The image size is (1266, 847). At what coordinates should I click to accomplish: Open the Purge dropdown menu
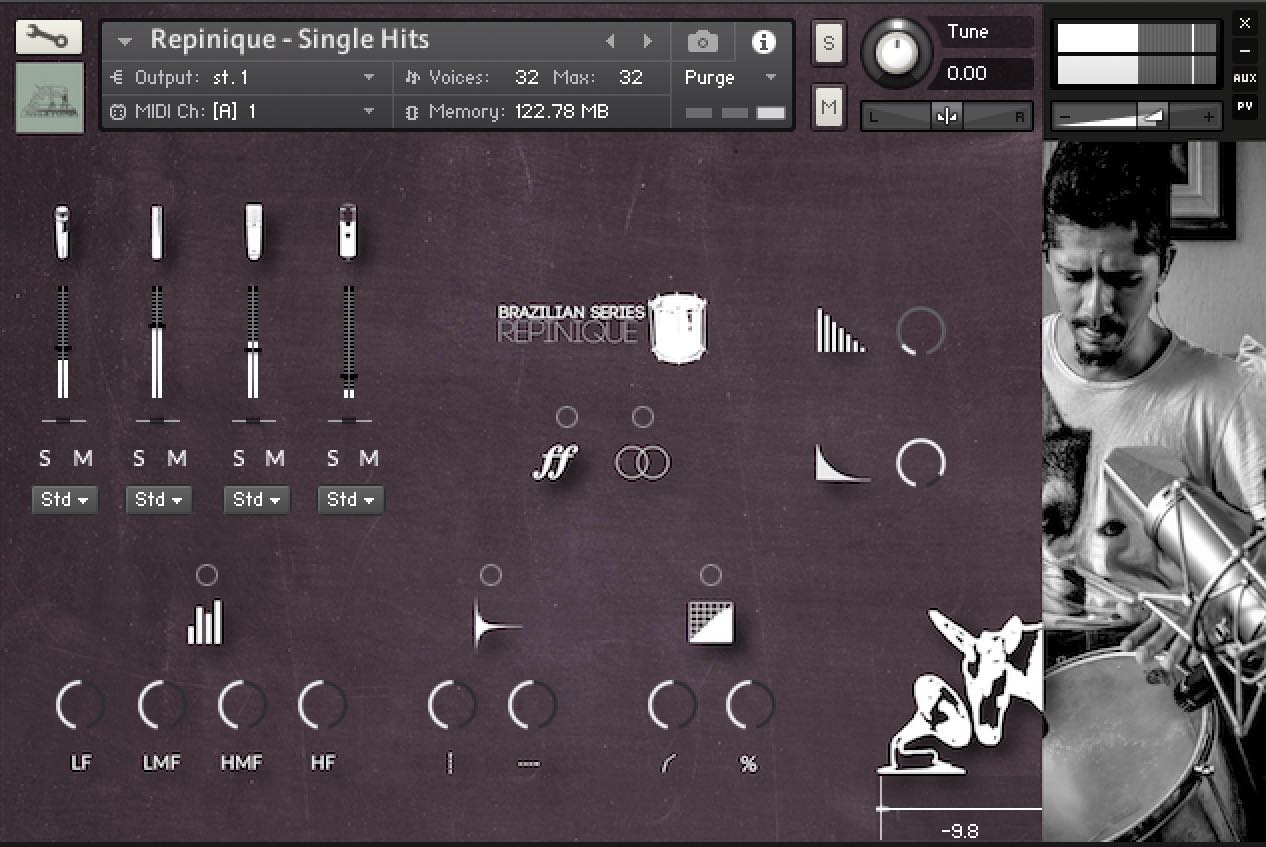731,77
